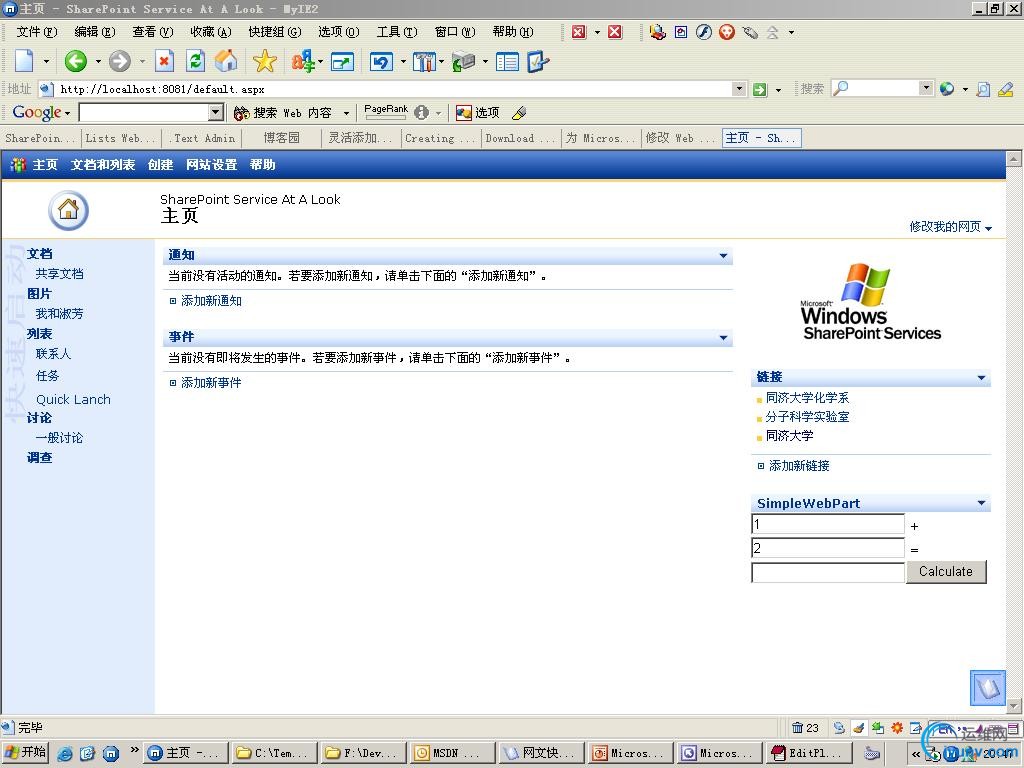
Task: Click the 开始 Start button
Action: [x=25, y=752]
